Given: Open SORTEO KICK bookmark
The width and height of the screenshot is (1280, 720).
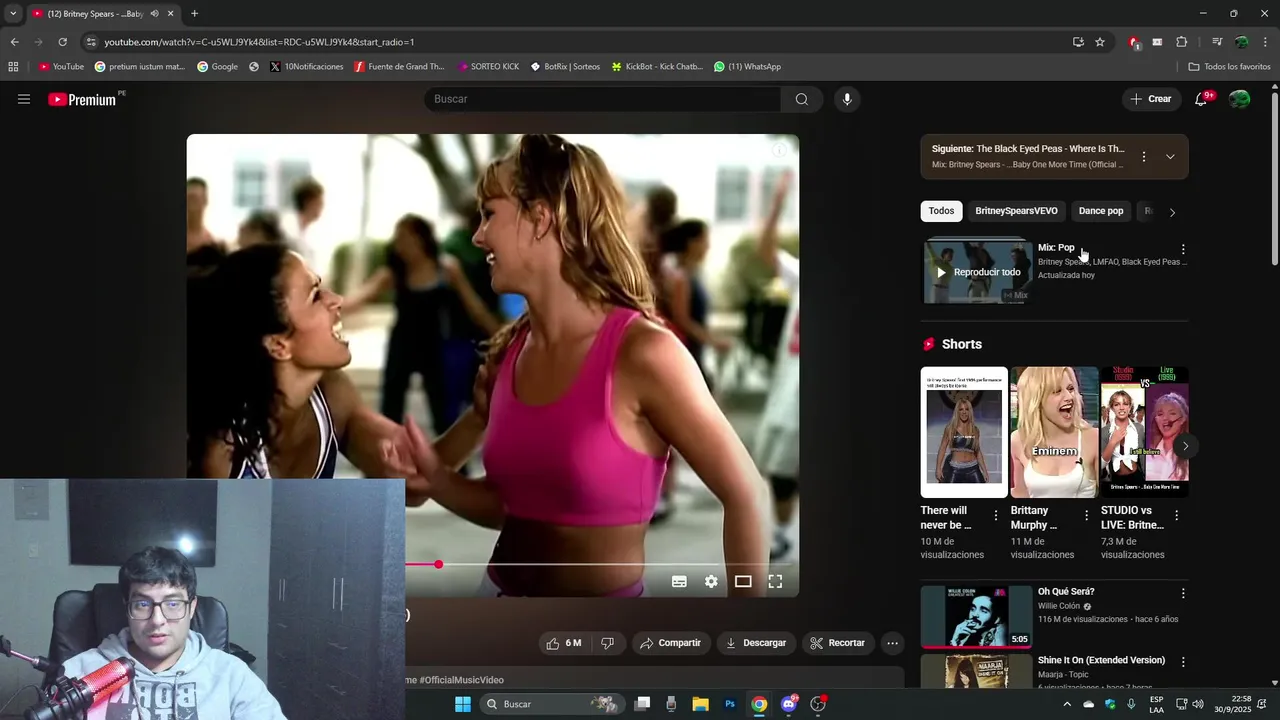Looking at the screenshot, I should (x=487, y=67).
